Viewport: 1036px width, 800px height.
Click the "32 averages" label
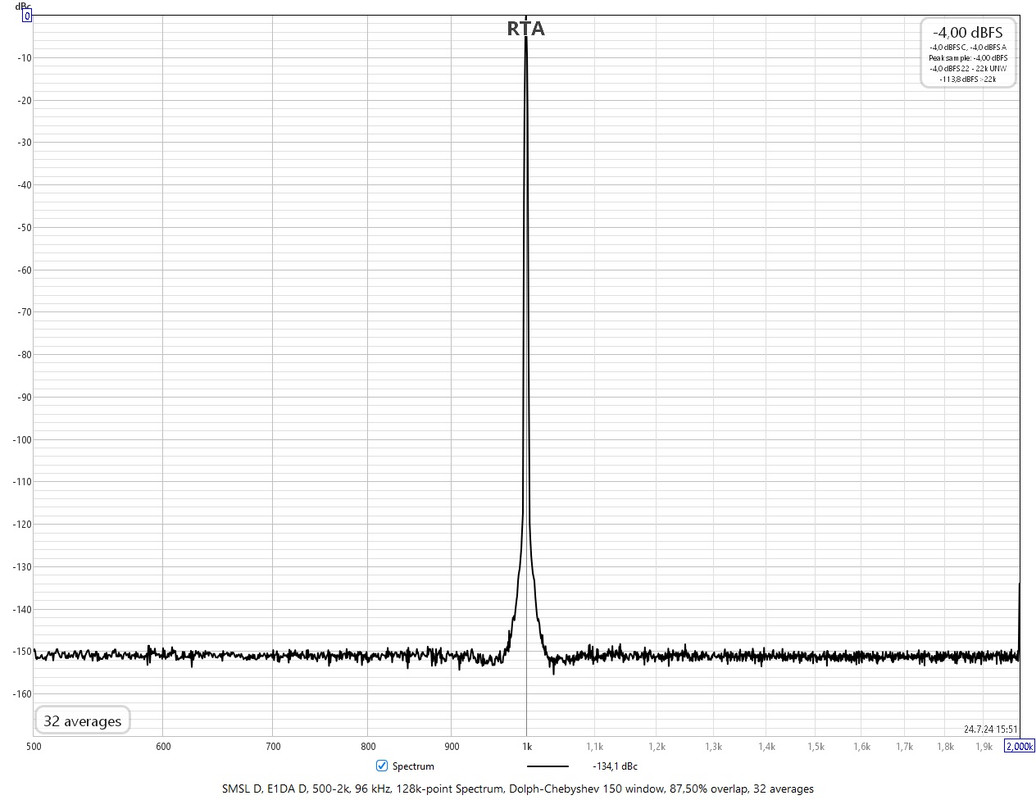(83, 721)
